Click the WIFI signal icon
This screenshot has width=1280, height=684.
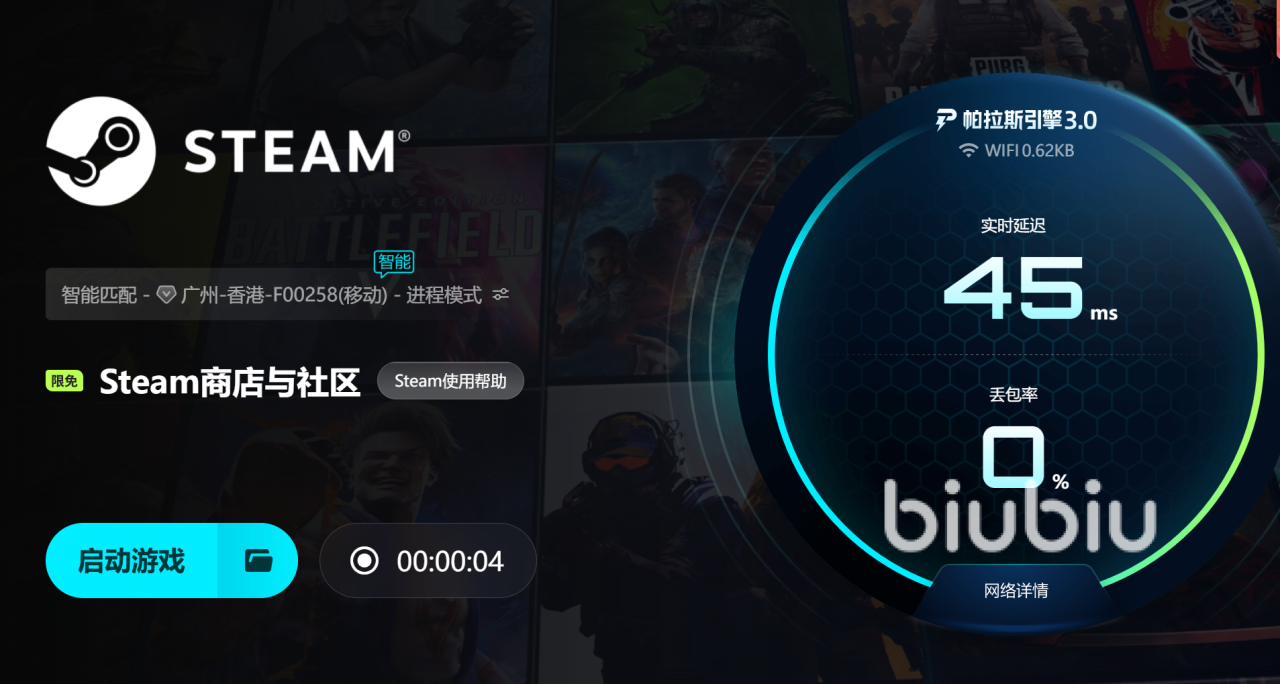[968, 151]
